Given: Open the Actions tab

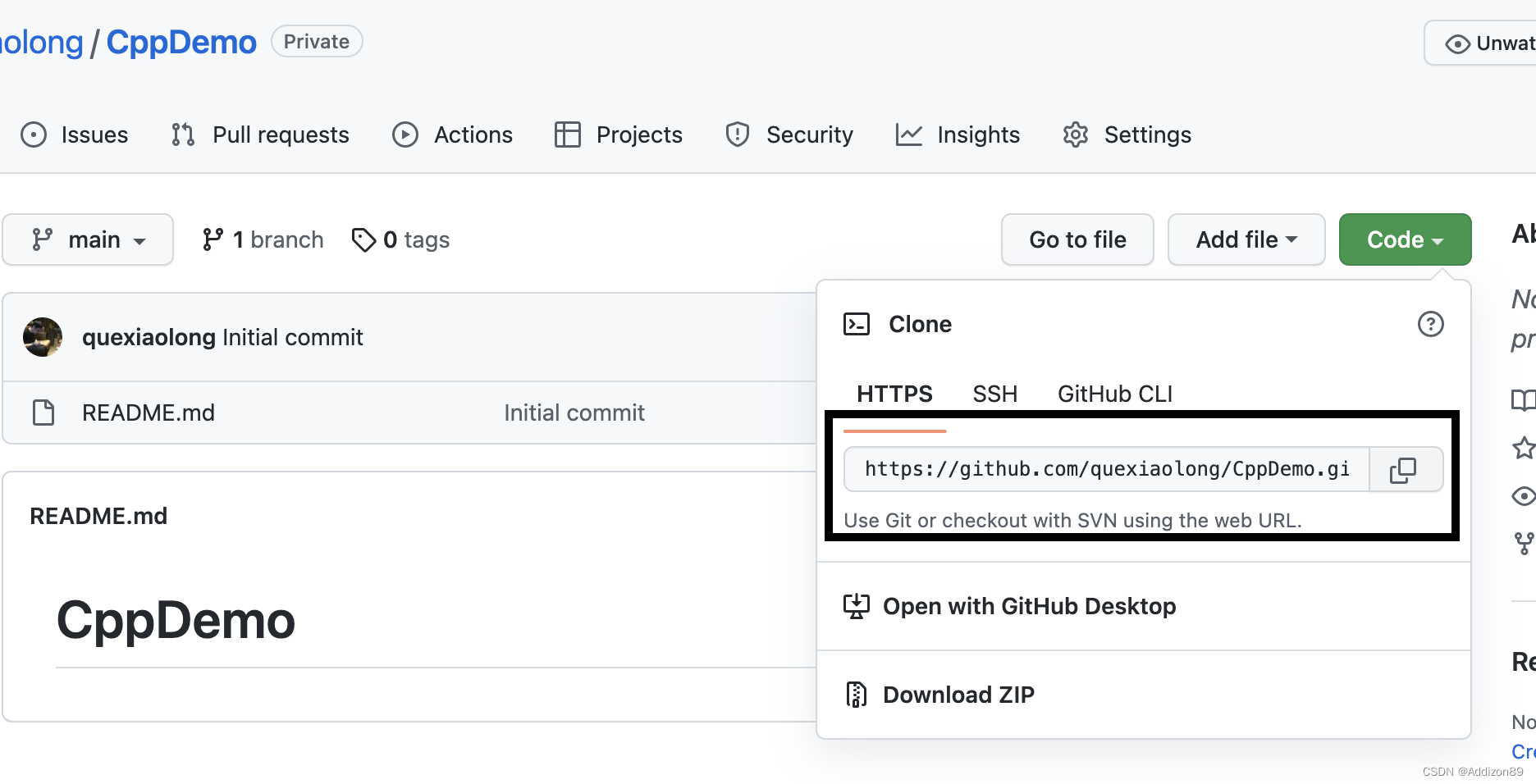Looking at the screenshot, I should pos(452,134).
